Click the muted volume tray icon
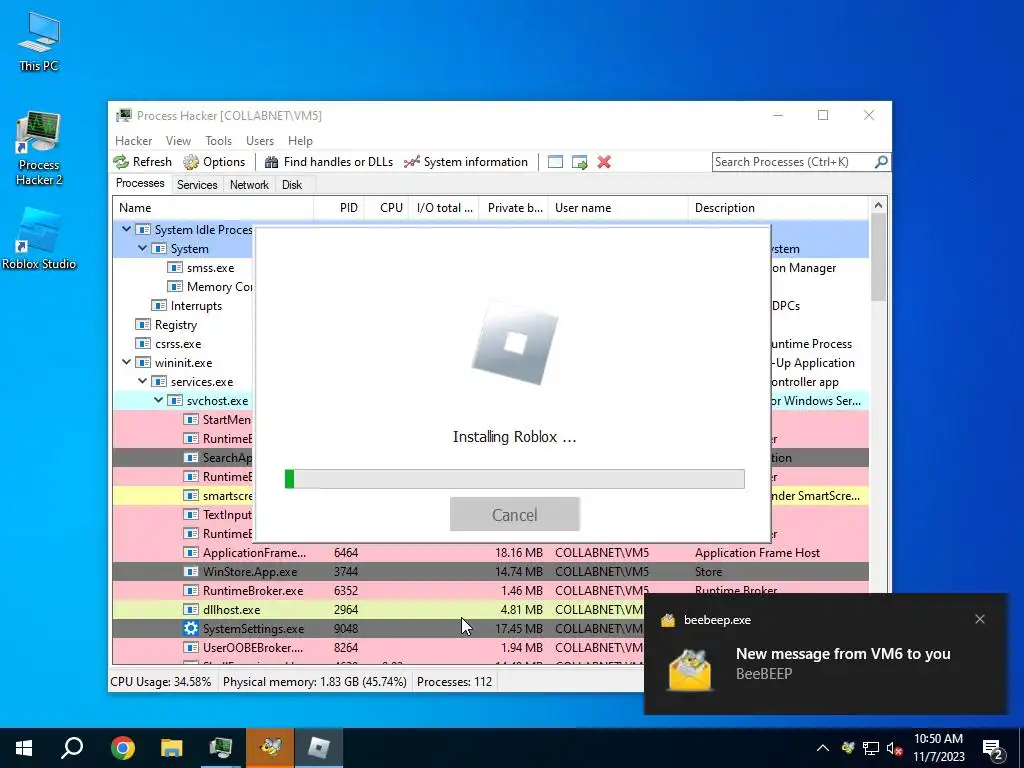The width and height of the screenshot is (1024, 768). (894, 748)
